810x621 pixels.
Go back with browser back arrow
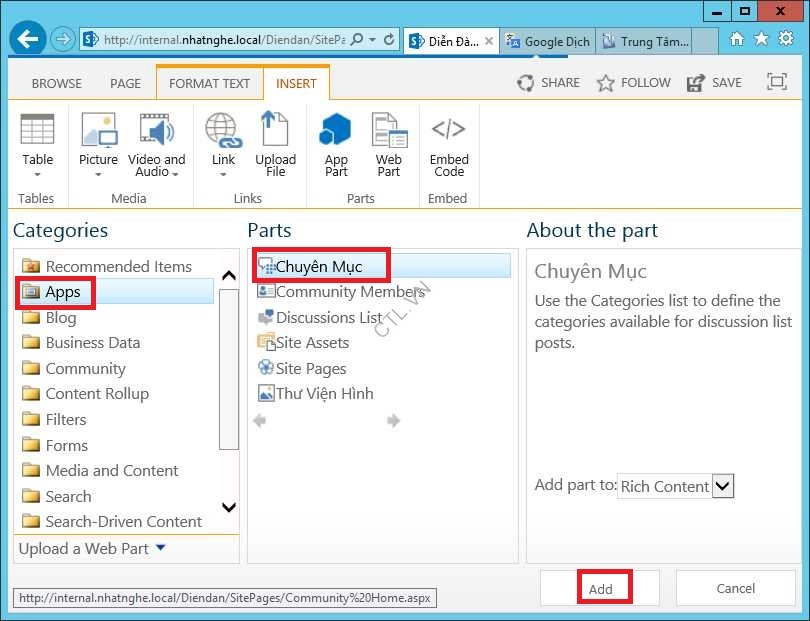28,39
